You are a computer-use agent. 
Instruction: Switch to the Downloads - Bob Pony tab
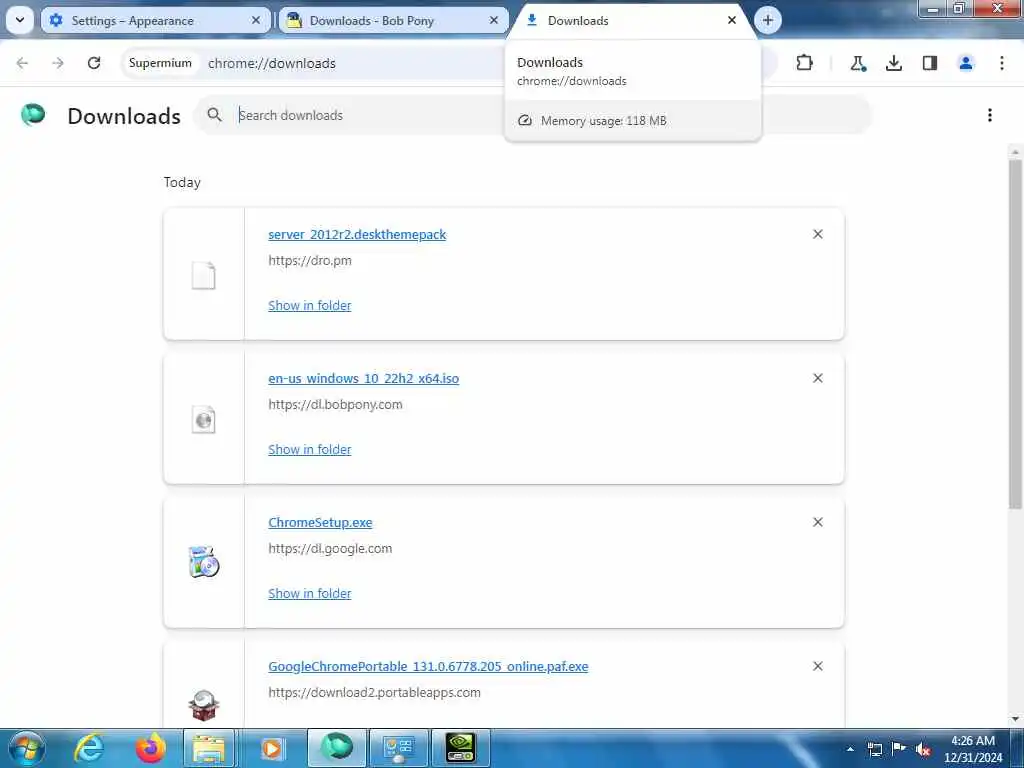393,20
